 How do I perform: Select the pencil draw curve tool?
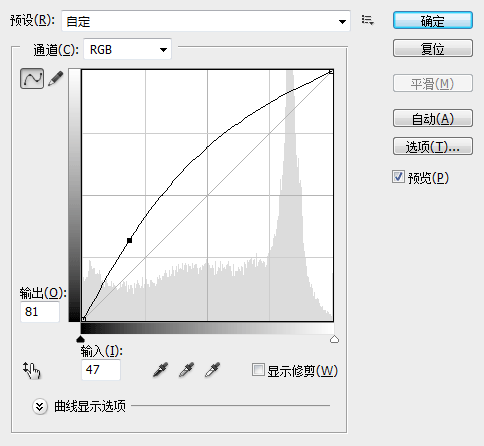point(56,79)
